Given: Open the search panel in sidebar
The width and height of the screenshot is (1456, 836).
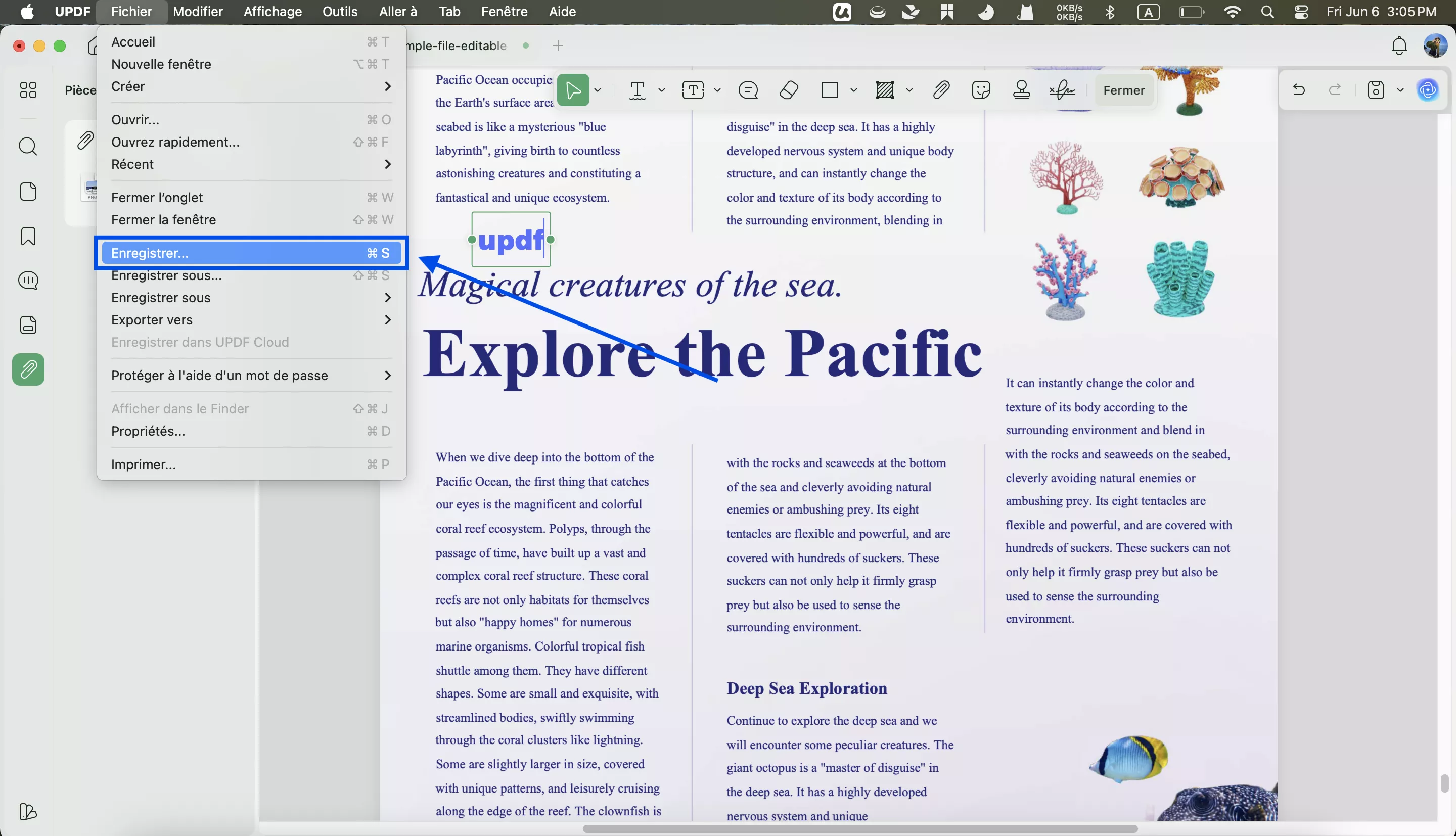Looking at the screenshot, I should click(28, 146).
